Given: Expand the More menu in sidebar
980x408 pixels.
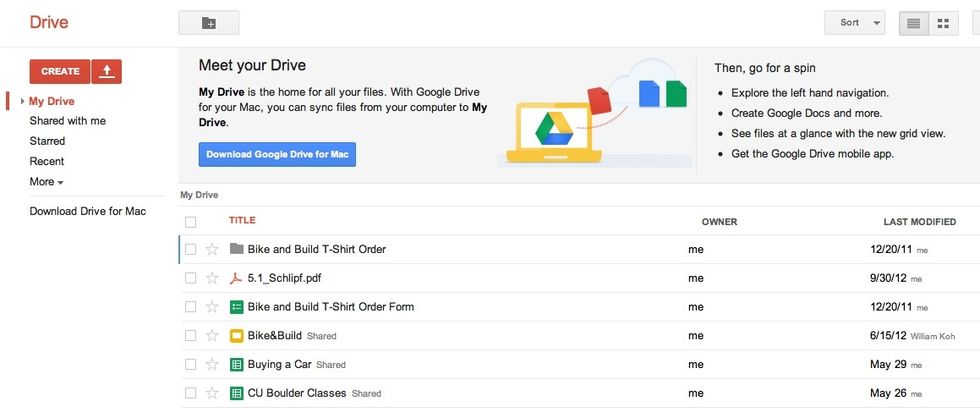Looking at the screenshot, I should (46, 182).
